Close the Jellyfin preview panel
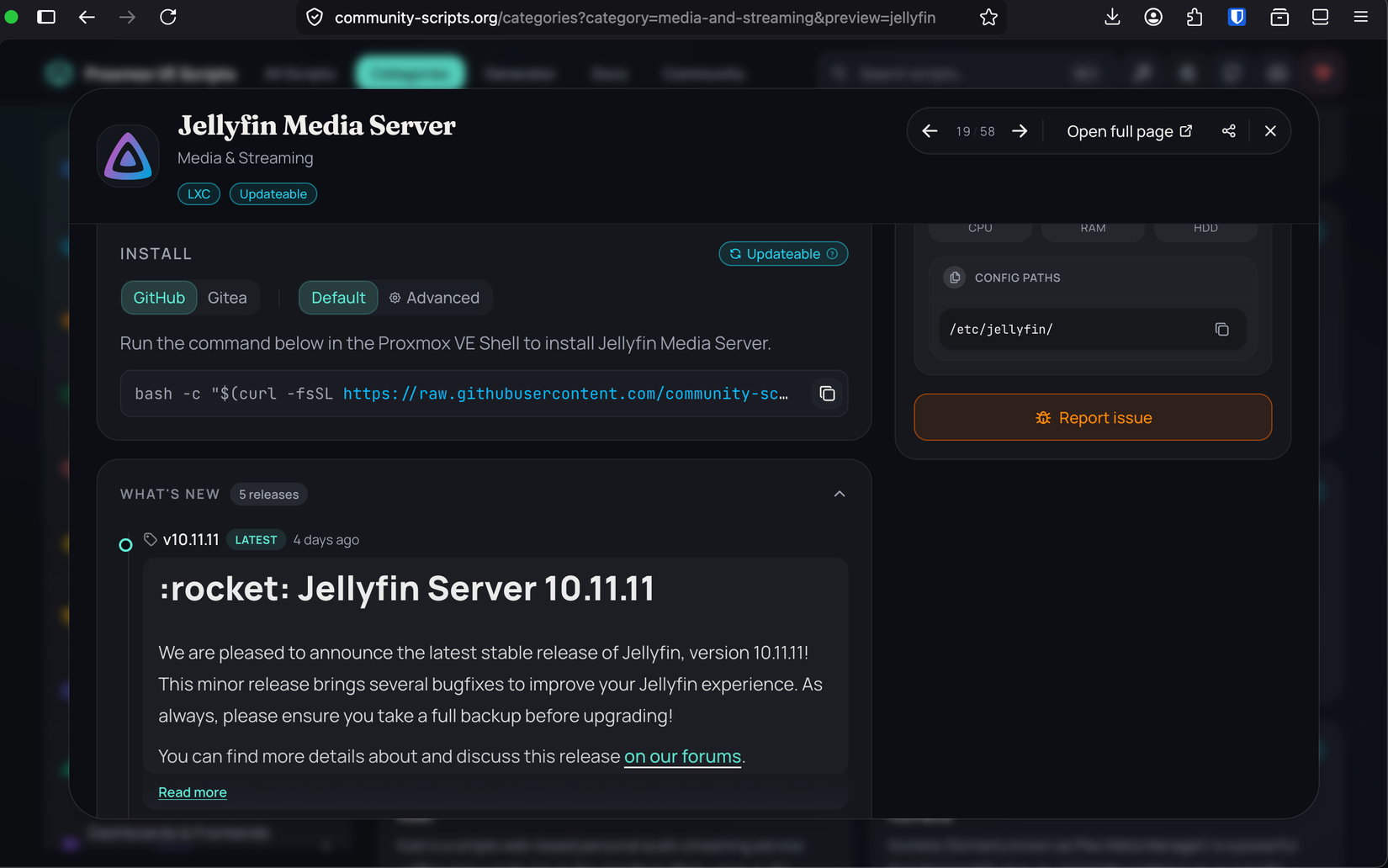 click(x=1270, y=131)
